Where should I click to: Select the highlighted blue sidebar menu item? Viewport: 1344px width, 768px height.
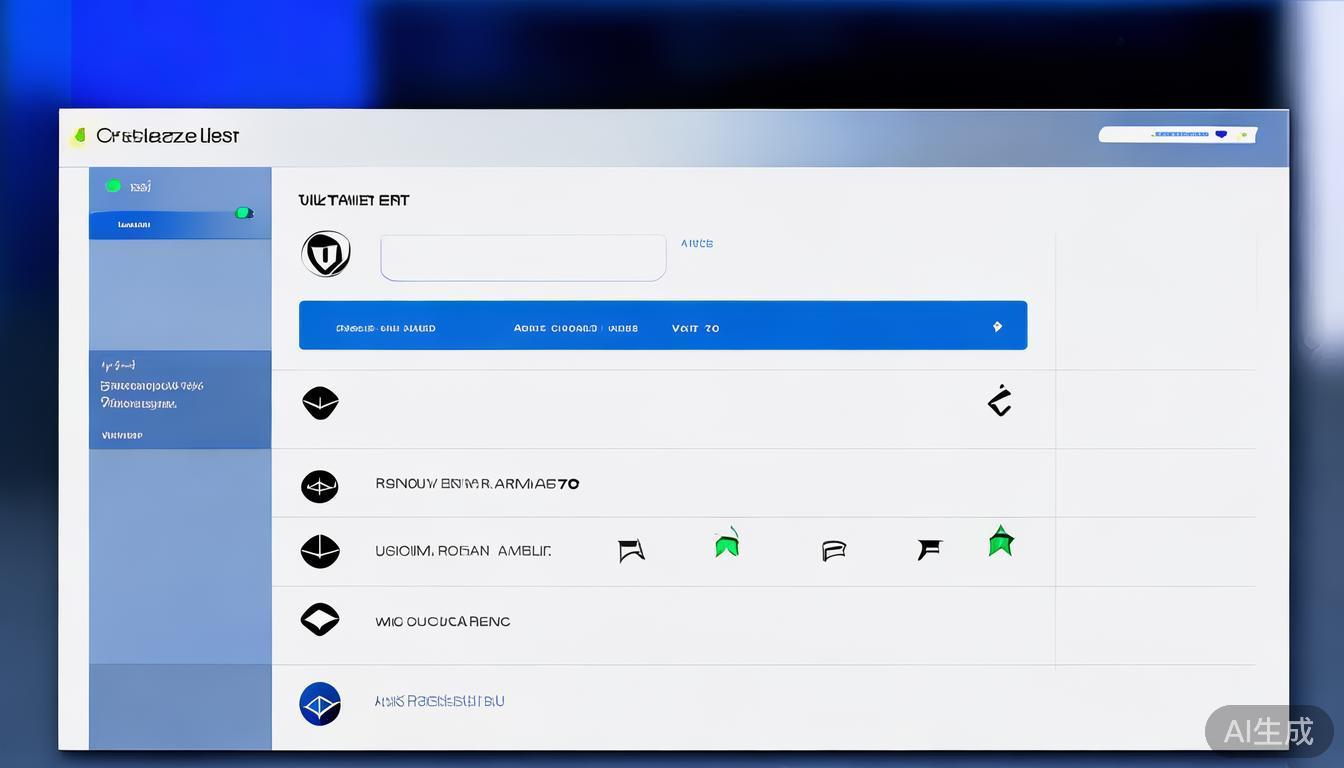(170, 224)
